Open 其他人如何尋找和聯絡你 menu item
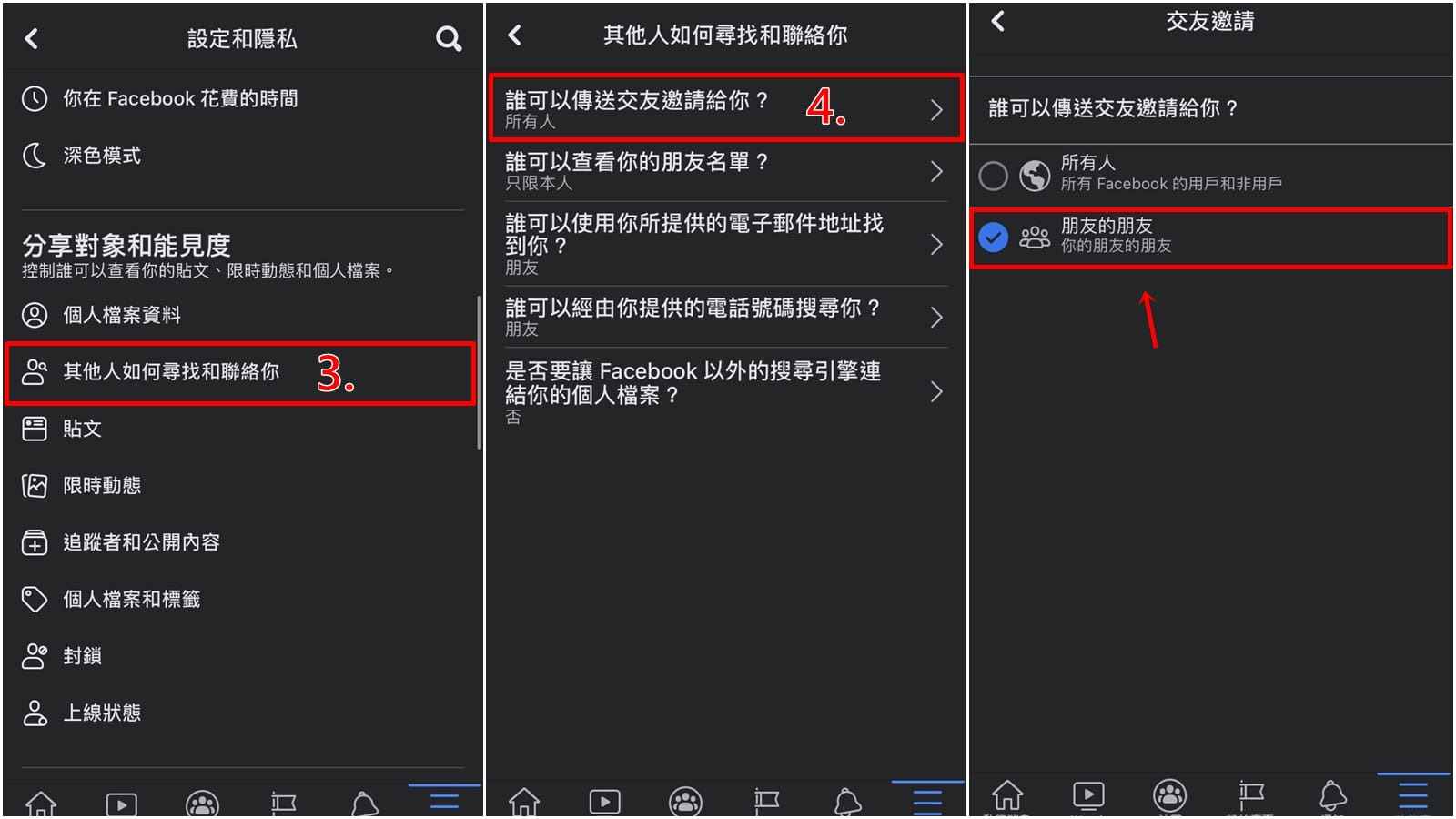This screenshot has height=819, width=1456. (x=240, y=372)
